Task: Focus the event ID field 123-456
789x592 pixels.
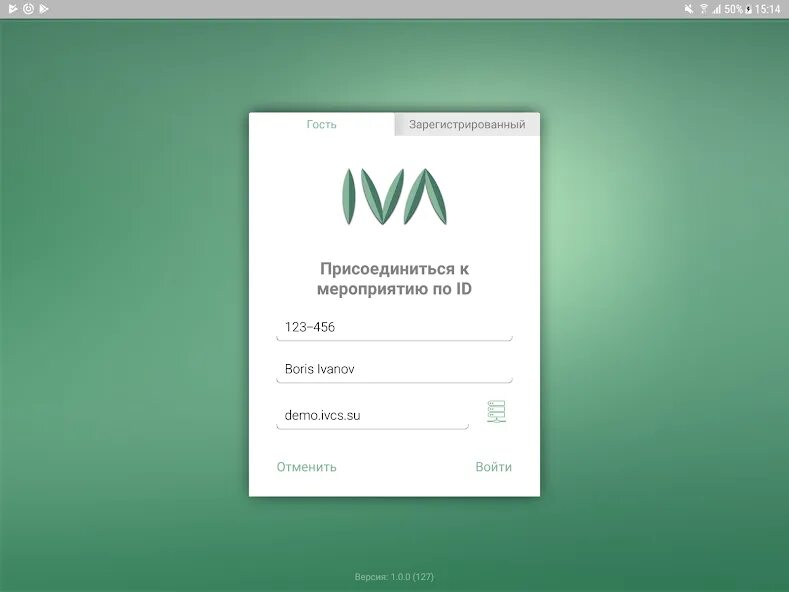Action: (394, 328)
